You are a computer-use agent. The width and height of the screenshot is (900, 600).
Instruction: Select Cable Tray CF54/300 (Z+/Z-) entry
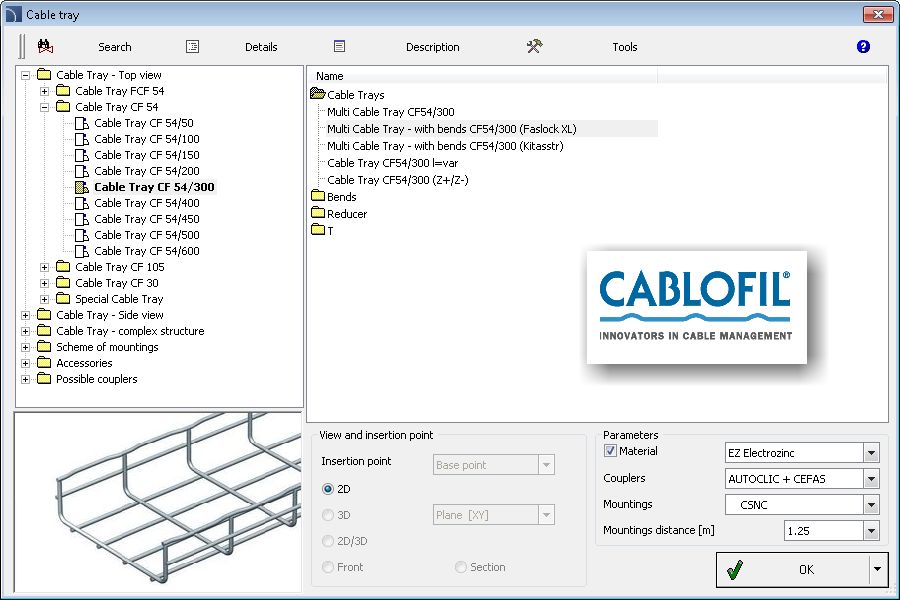[398, 180]
